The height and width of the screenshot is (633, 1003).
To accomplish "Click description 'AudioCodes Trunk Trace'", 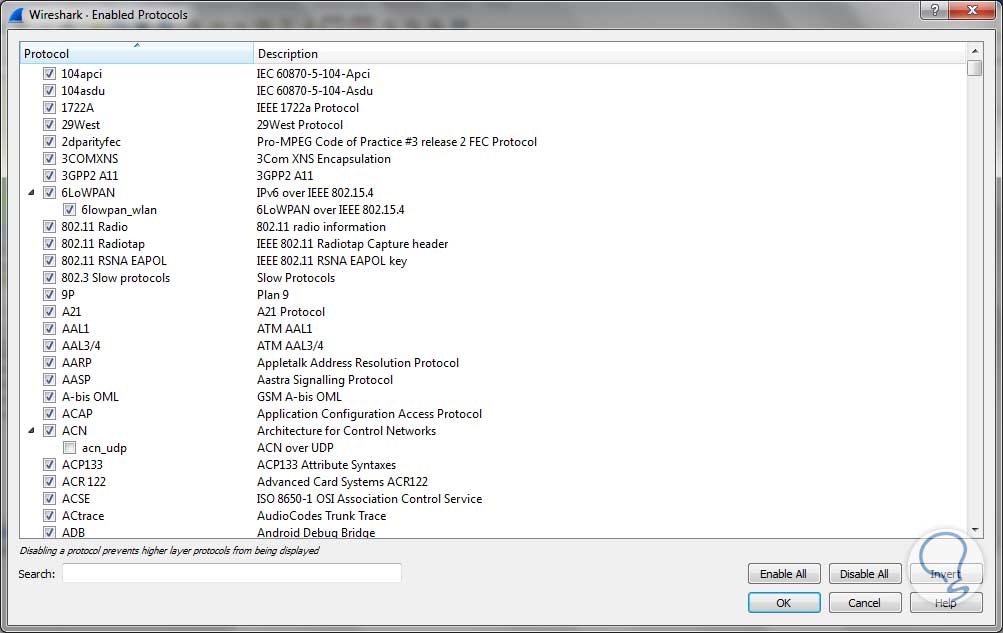I will click(x=321, y=515).
